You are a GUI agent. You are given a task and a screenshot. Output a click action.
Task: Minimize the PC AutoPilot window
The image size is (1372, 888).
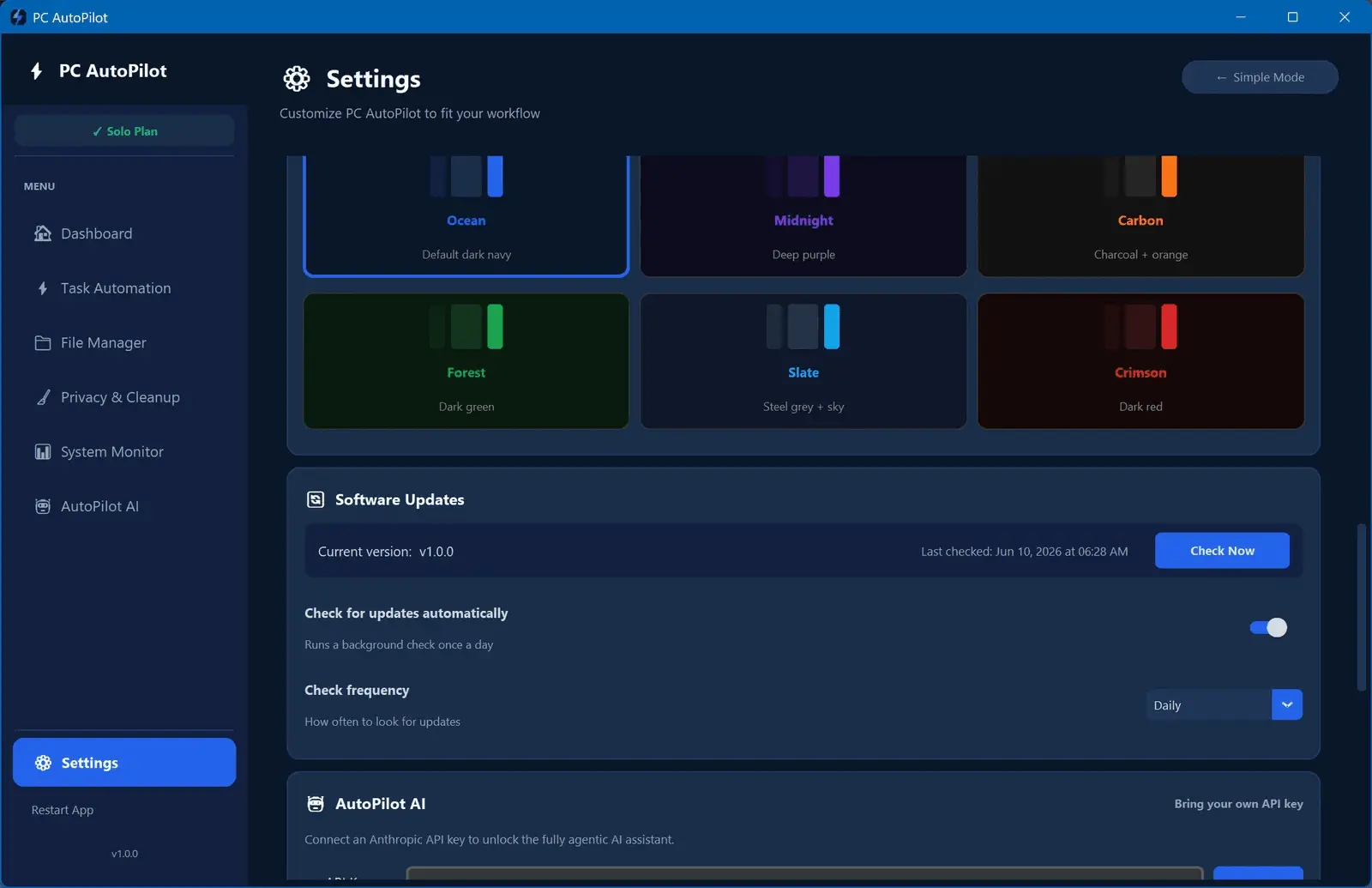pos(1240,17)
